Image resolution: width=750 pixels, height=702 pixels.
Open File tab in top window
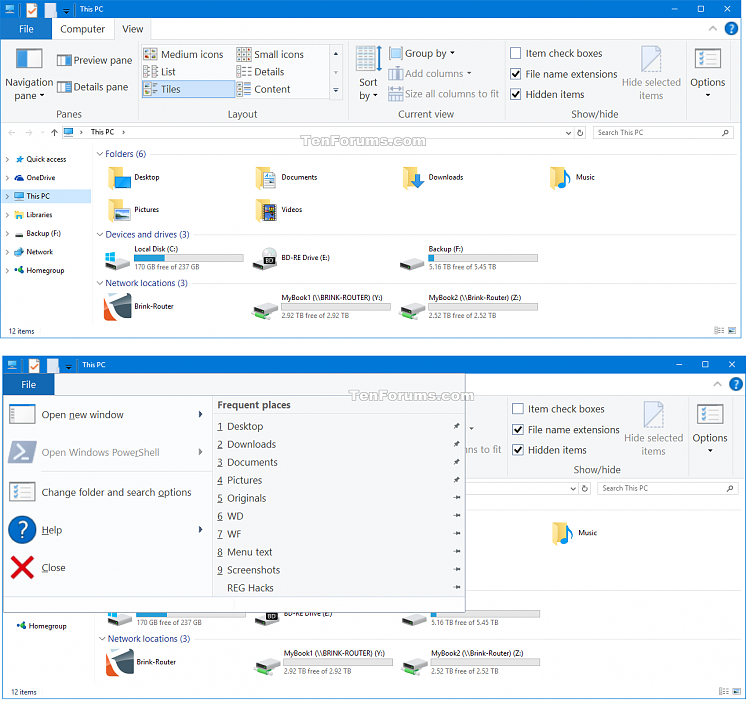click(x=26, y=29)
